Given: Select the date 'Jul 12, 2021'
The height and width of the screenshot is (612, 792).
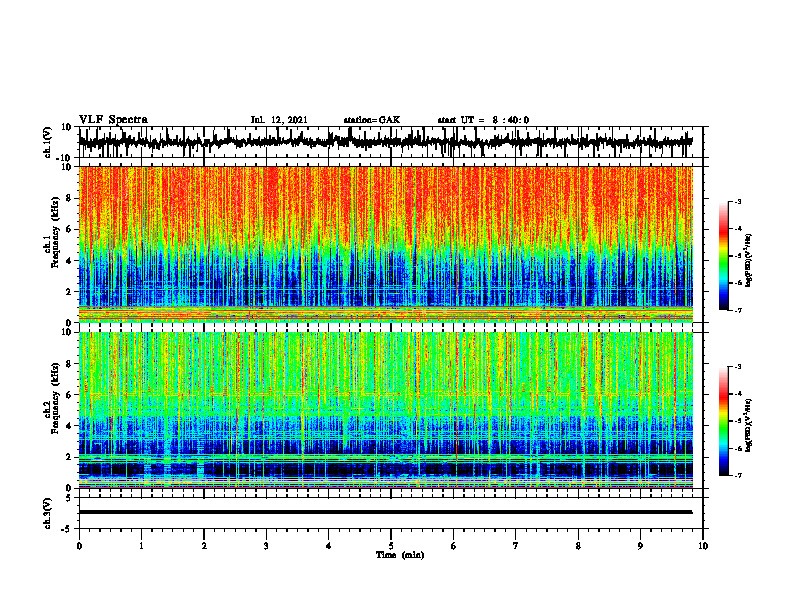Looking at the screenshot, I should click(279, 120).
